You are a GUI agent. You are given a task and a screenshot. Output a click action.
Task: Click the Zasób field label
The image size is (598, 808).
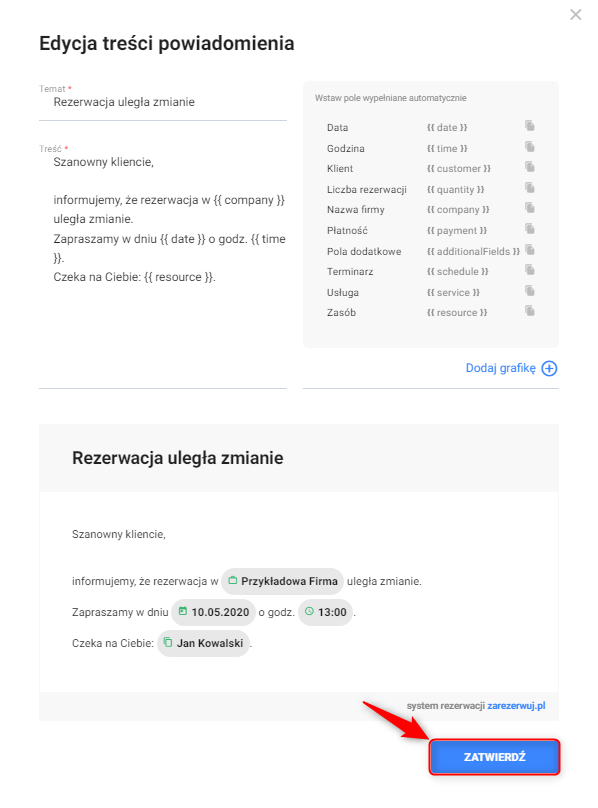(x=341, y=313)
